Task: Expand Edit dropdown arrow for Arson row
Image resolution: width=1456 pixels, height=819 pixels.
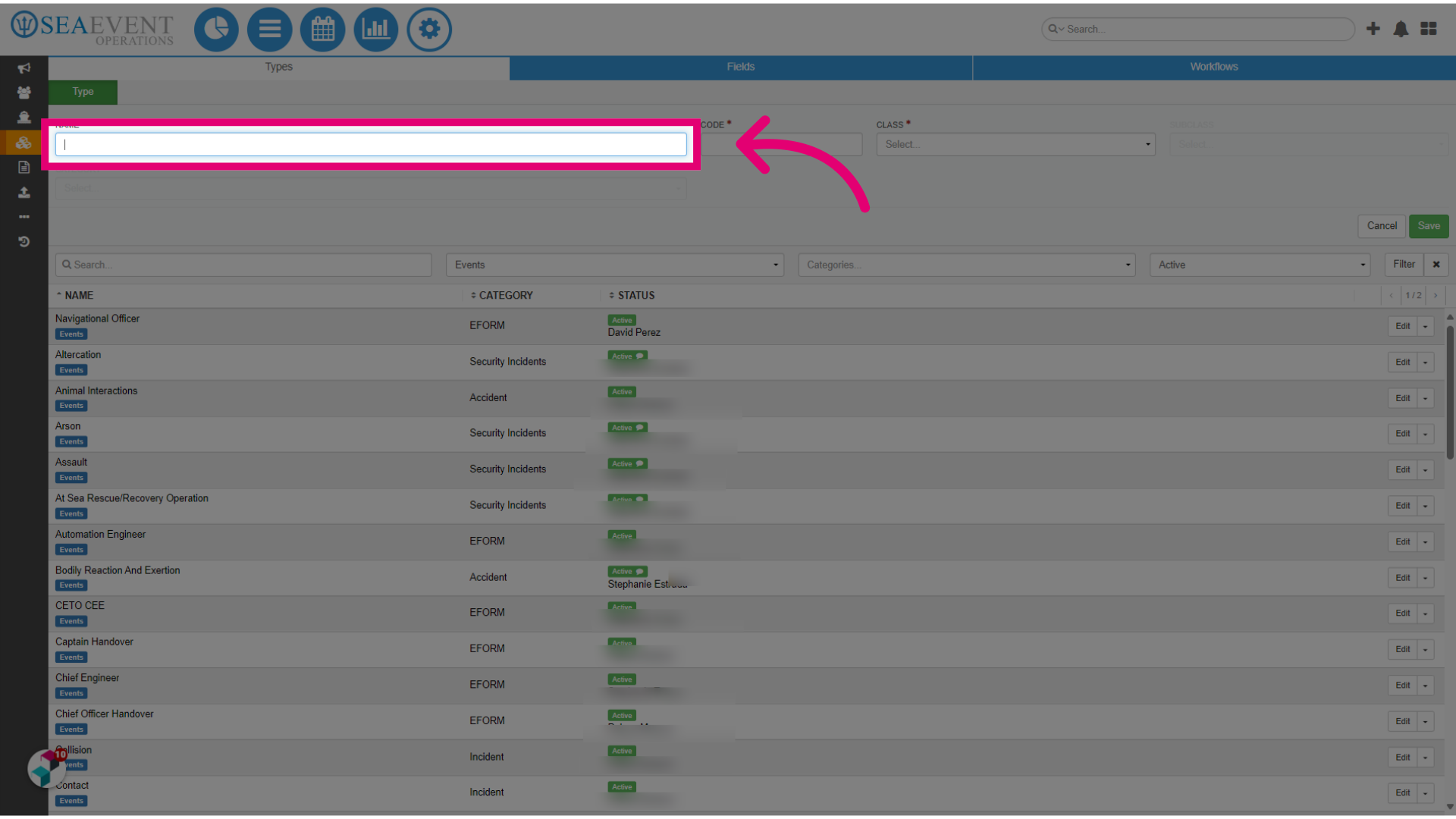Action: (x=1426, y=434)
